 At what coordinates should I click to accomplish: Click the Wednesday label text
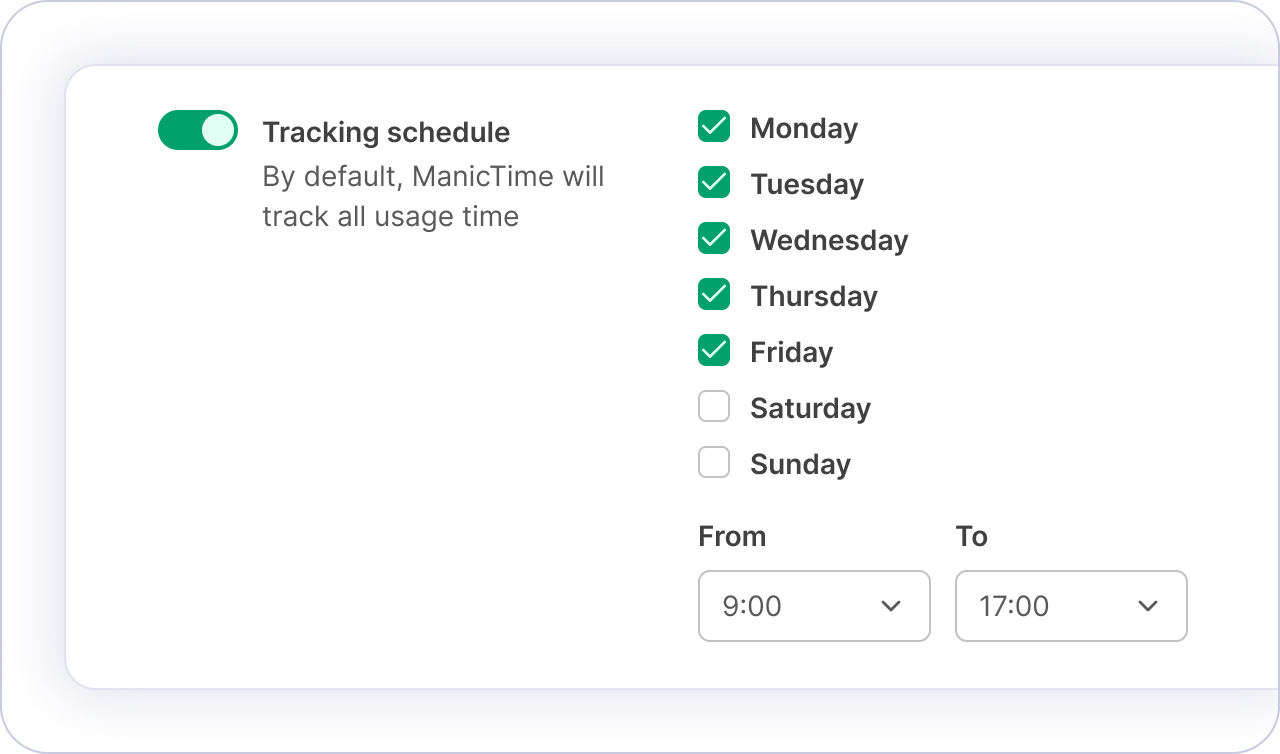[x=829, y=240]
